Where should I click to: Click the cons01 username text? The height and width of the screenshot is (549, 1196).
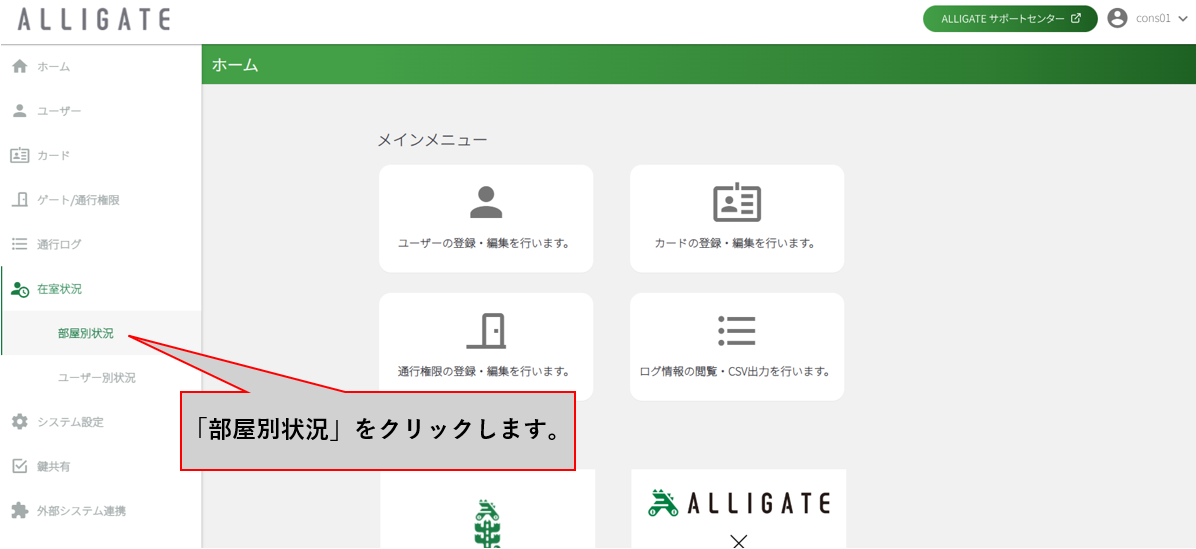[1153, 19]
